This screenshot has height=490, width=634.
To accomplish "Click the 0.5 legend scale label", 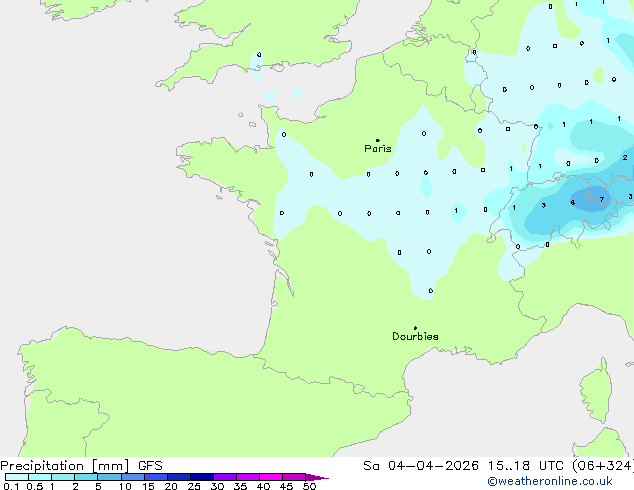I will (x=35, y=486).
